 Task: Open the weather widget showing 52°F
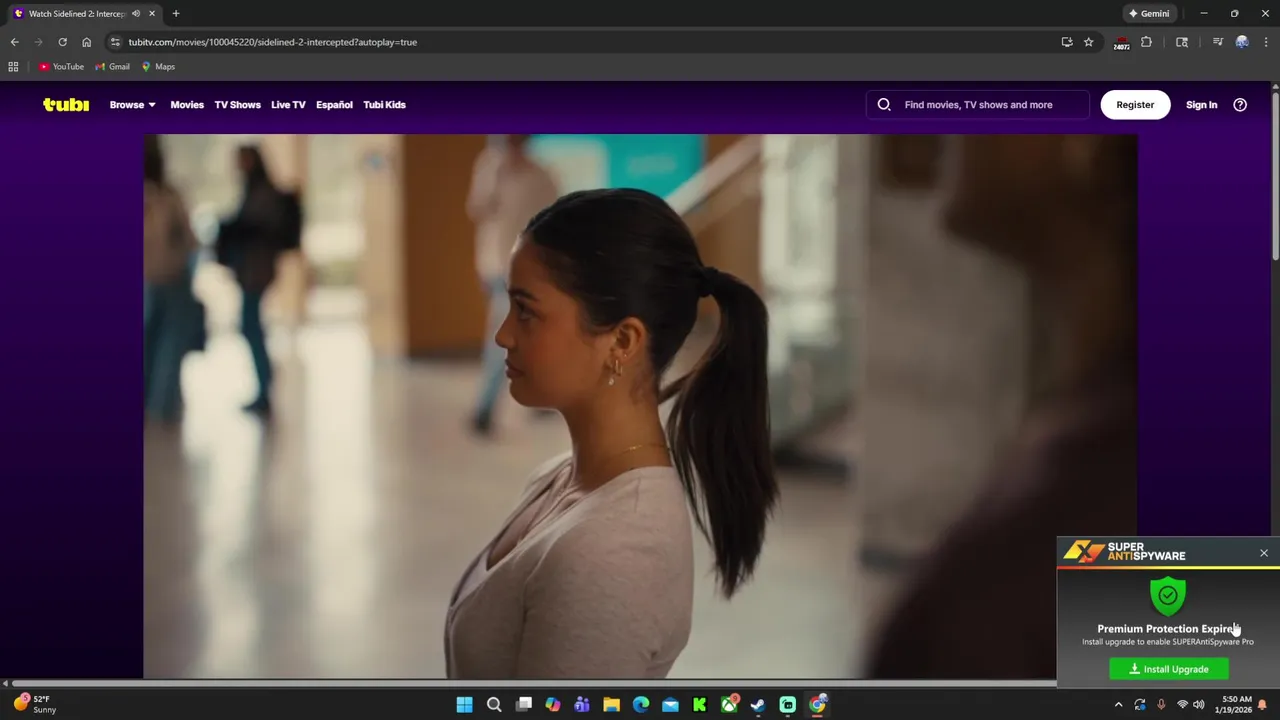coord(35,704)
